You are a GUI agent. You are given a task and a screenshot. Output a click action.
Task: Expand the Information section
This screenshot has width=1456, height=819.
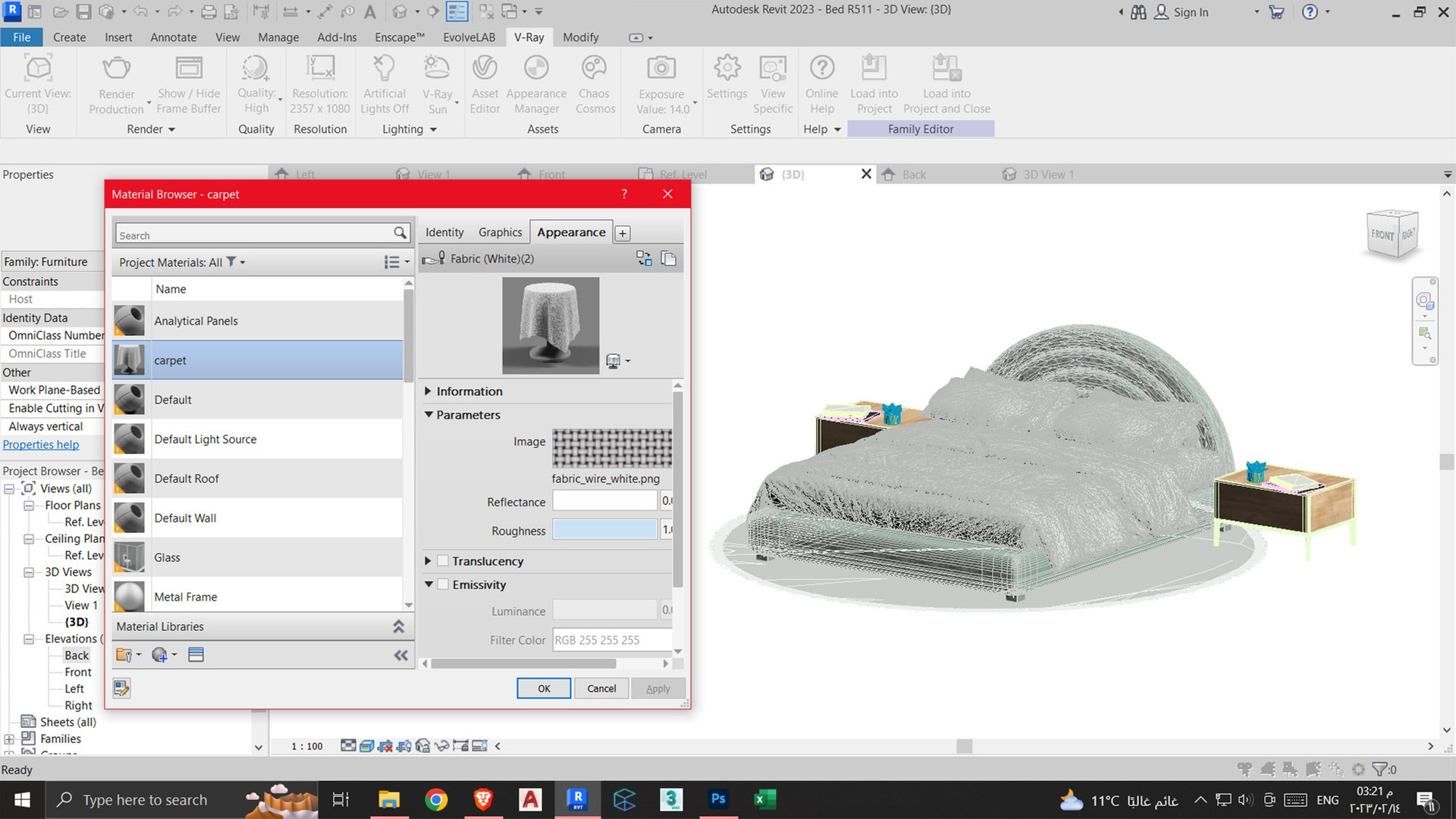pos(428,391)
